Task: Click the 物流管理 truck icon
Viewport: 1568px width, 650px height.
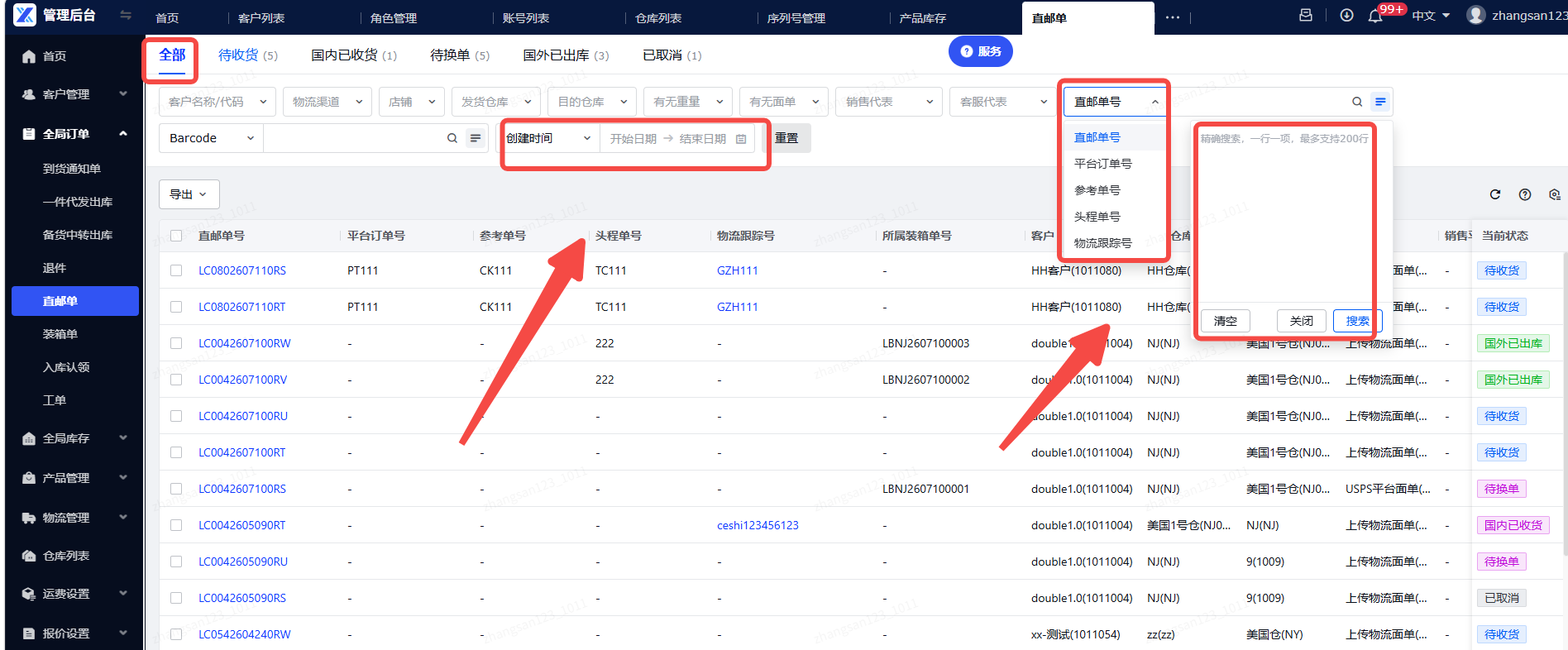Action: [29, 518]
